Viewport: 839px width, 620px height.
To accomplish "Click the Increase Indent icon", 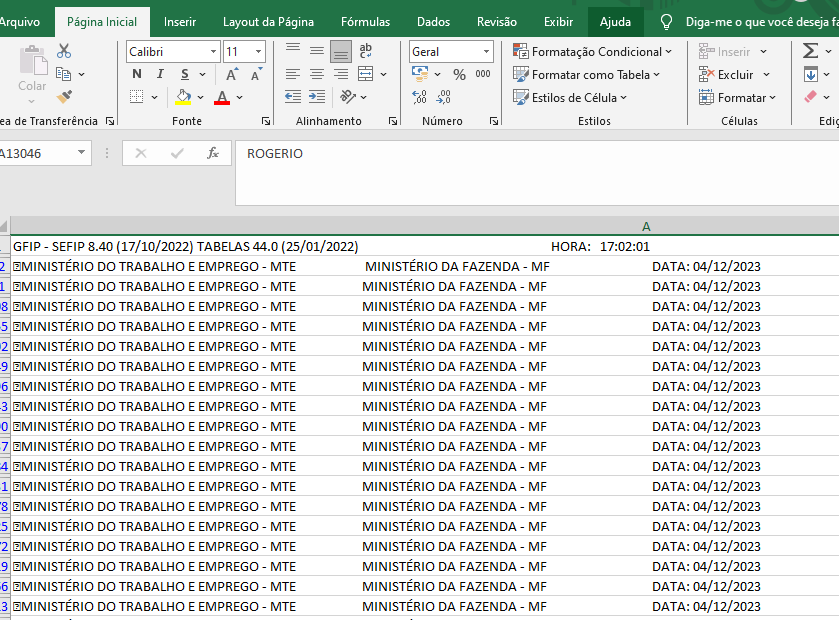I will click(317, 97).
